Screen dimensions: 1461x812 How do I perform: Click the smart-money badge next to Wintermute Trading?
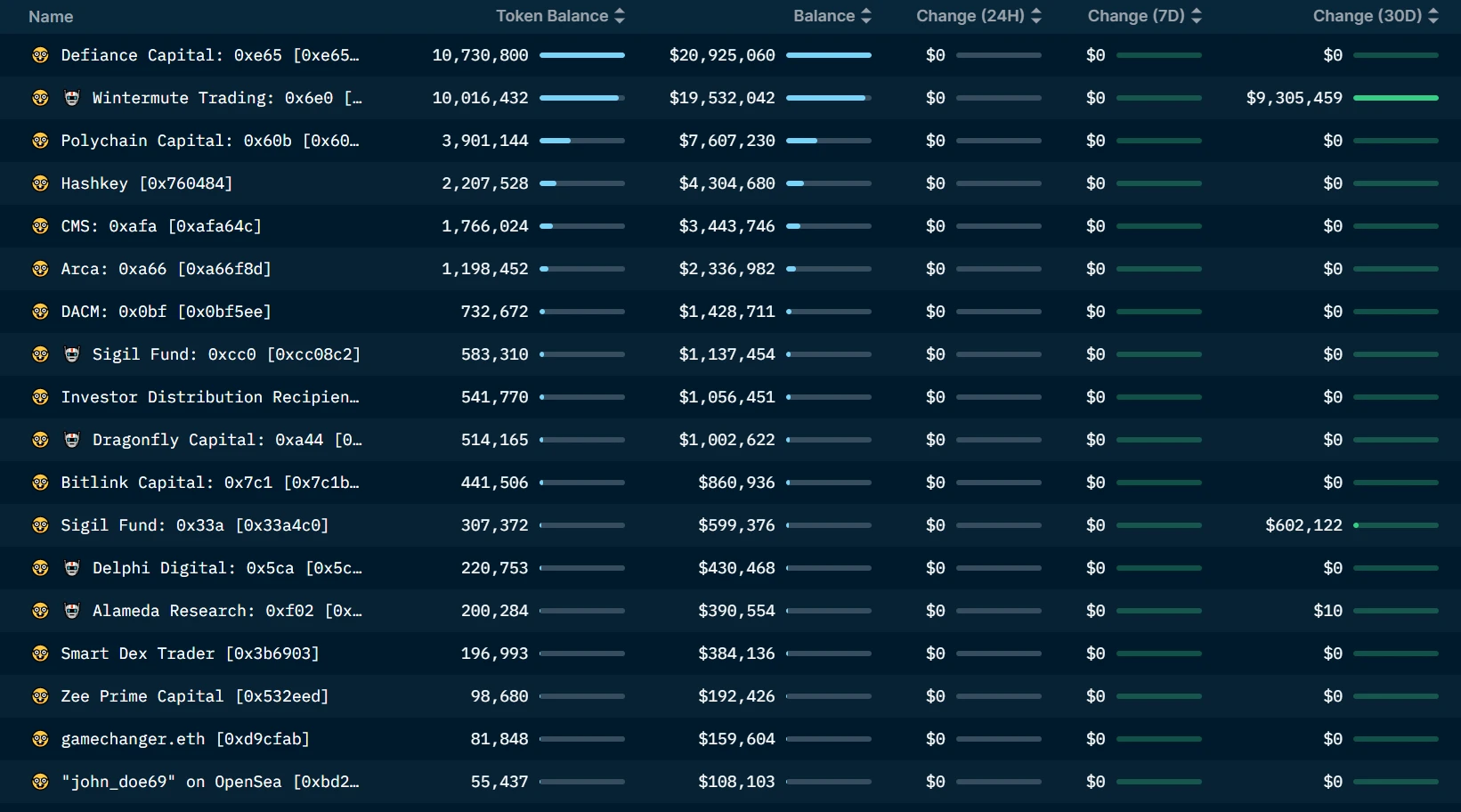[72, 98]
